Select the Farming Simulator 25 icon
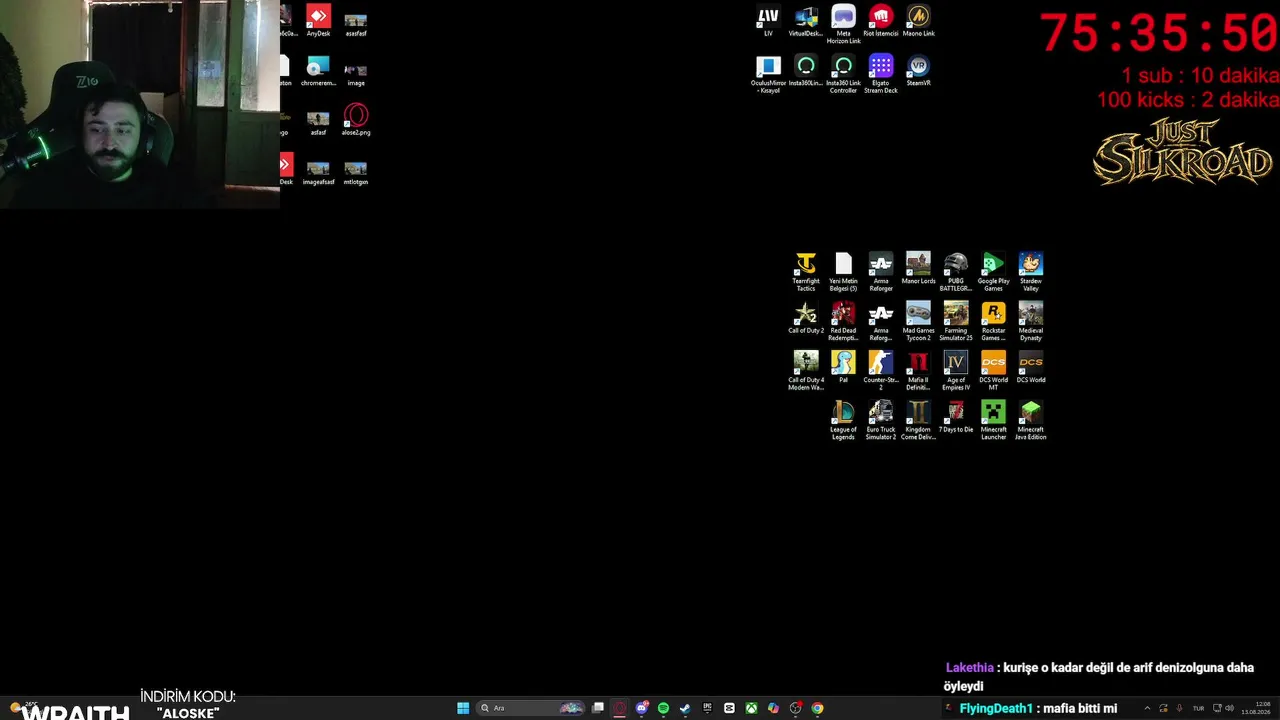1280x720 pixels. tap(956, 321)
